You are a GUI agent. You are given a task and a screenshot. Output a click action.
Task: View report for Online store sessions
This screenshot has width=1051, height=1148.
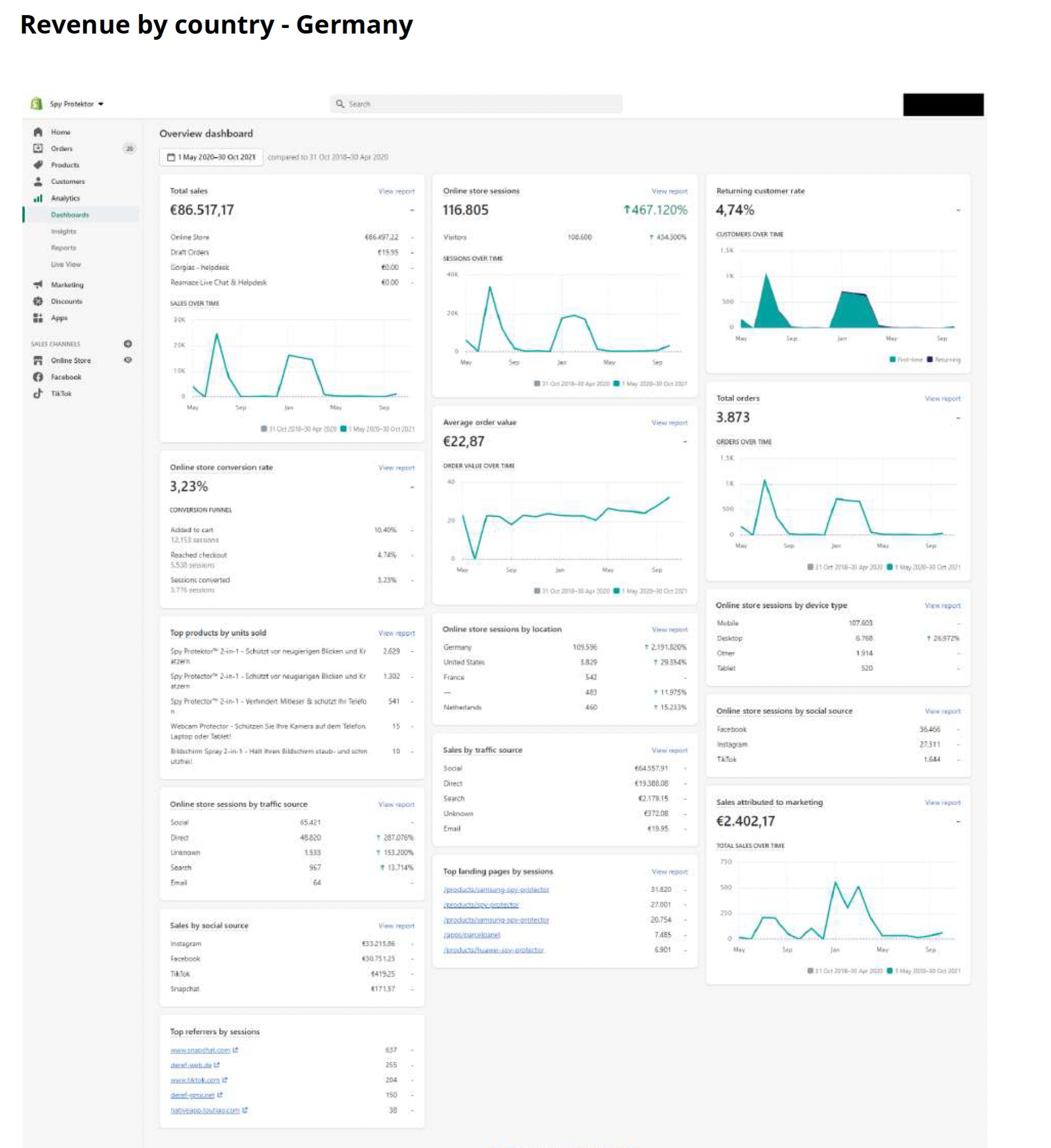coord(670,191)
